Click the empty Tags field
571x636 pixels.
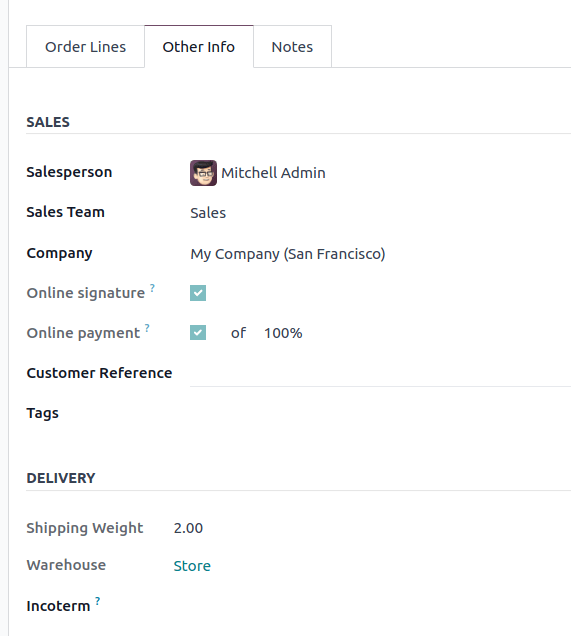[x=380, y=413]
